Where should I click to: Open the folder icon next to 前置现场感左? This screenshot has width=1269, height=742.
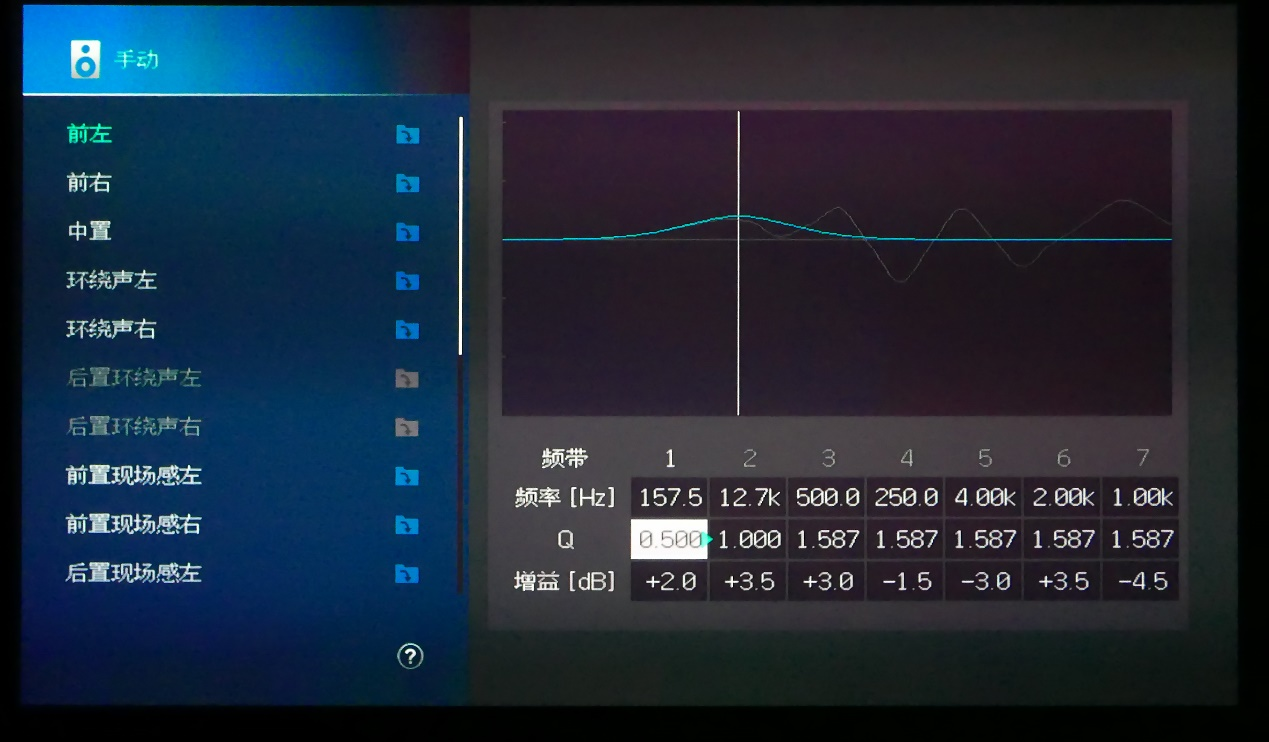click(407, 476)
